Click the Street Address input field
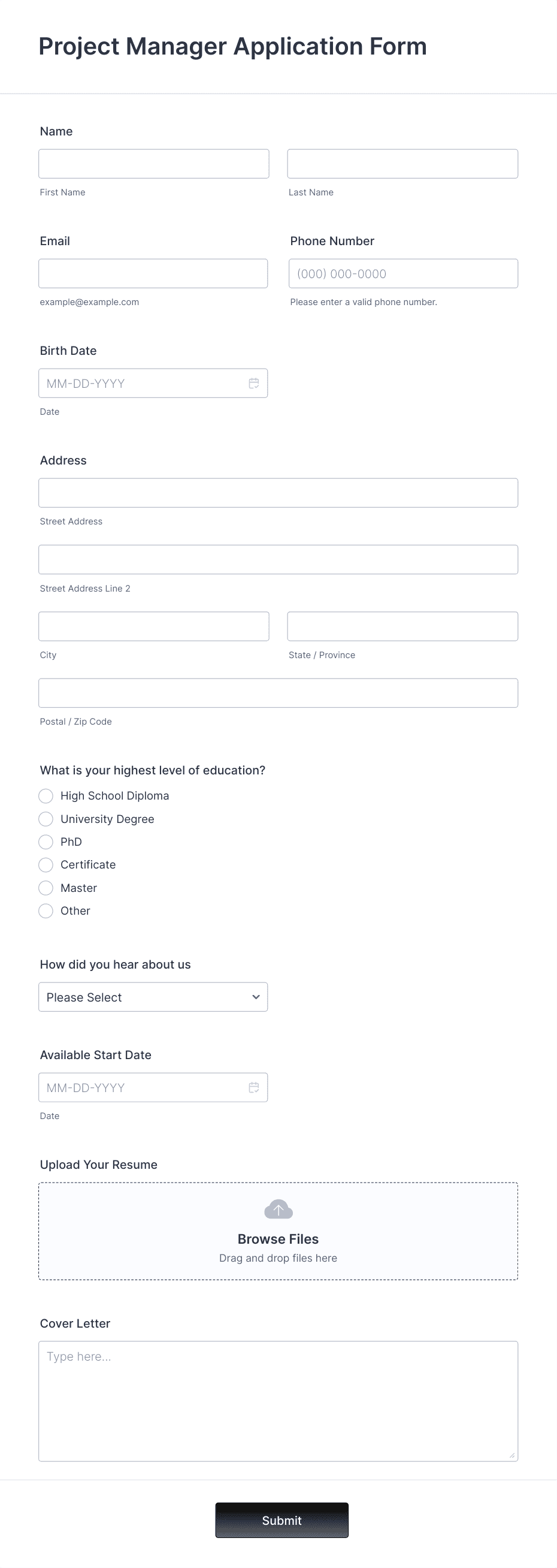Image resolution: width=557 pixels, height=1568 pixels. click(278, 493)
